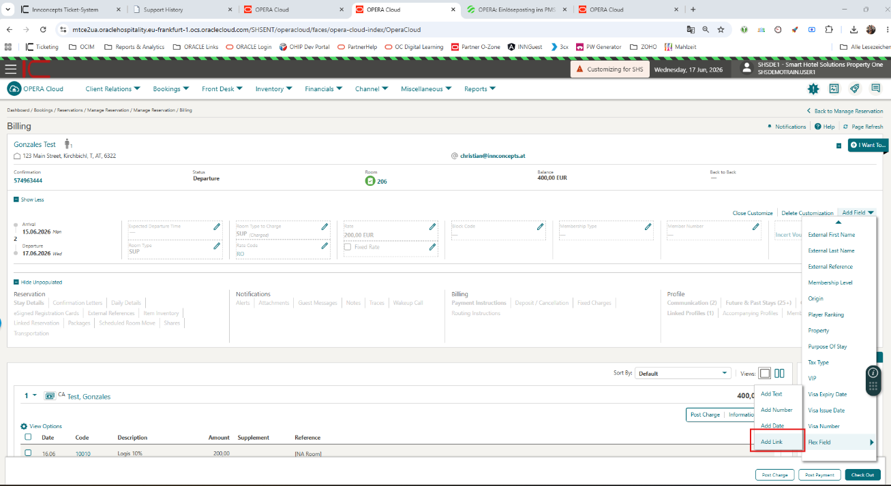
Task: Expand the Client Relations menu
Action: click(113, 89)
